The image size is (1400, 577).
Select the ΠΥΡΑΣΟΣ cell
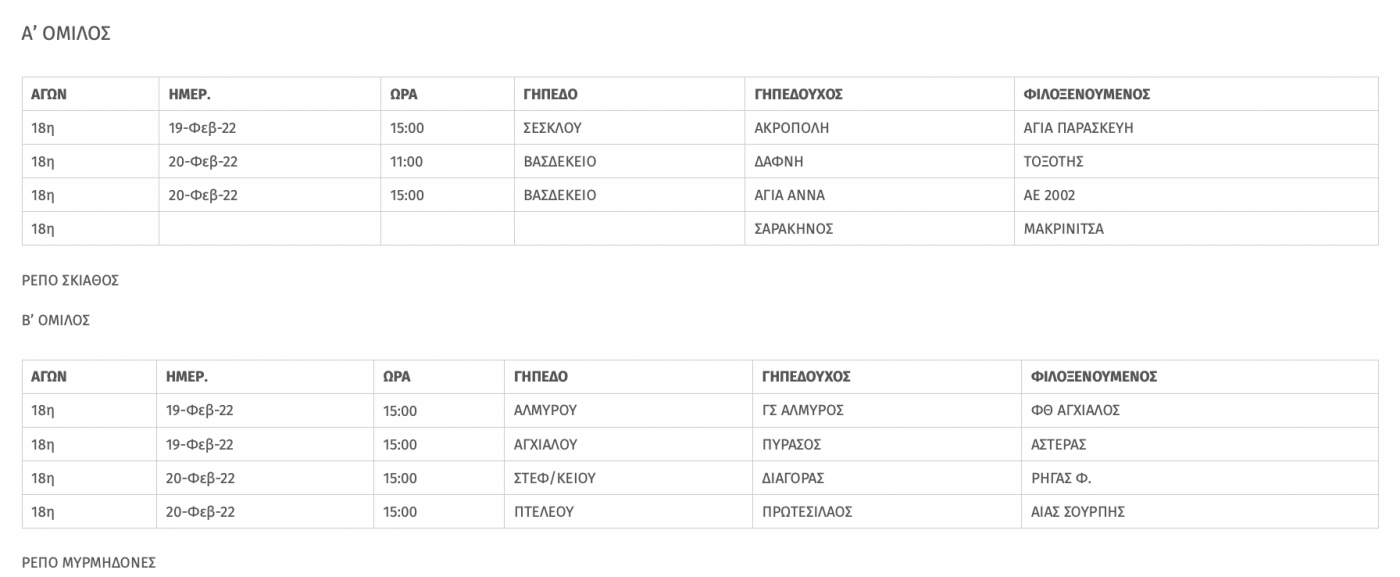pyautogui.click(x=886, y=445)
